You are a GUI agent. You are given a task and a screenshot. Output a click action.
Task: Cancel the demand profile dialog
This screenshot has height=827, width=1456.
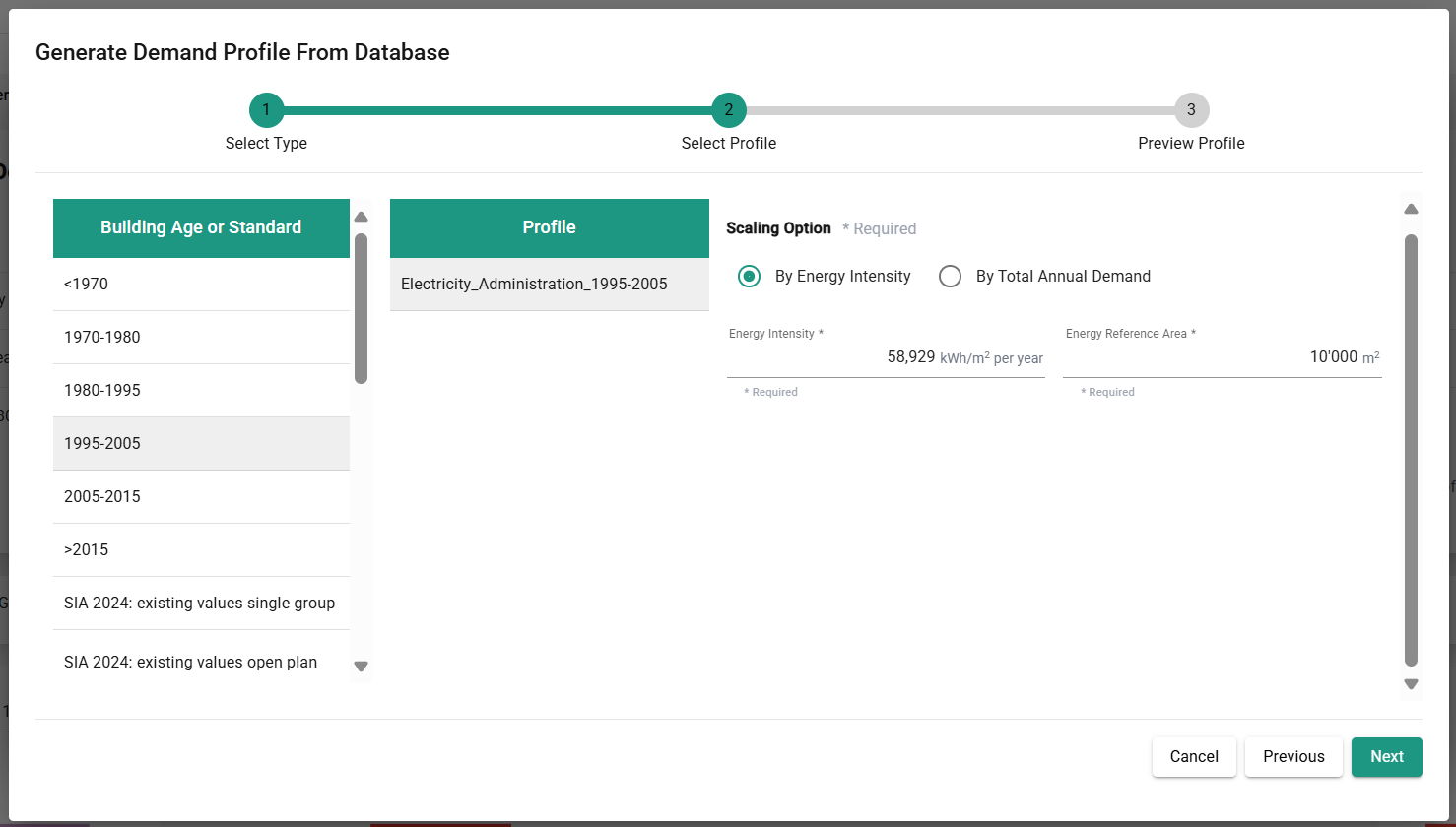coord(1194,757)
